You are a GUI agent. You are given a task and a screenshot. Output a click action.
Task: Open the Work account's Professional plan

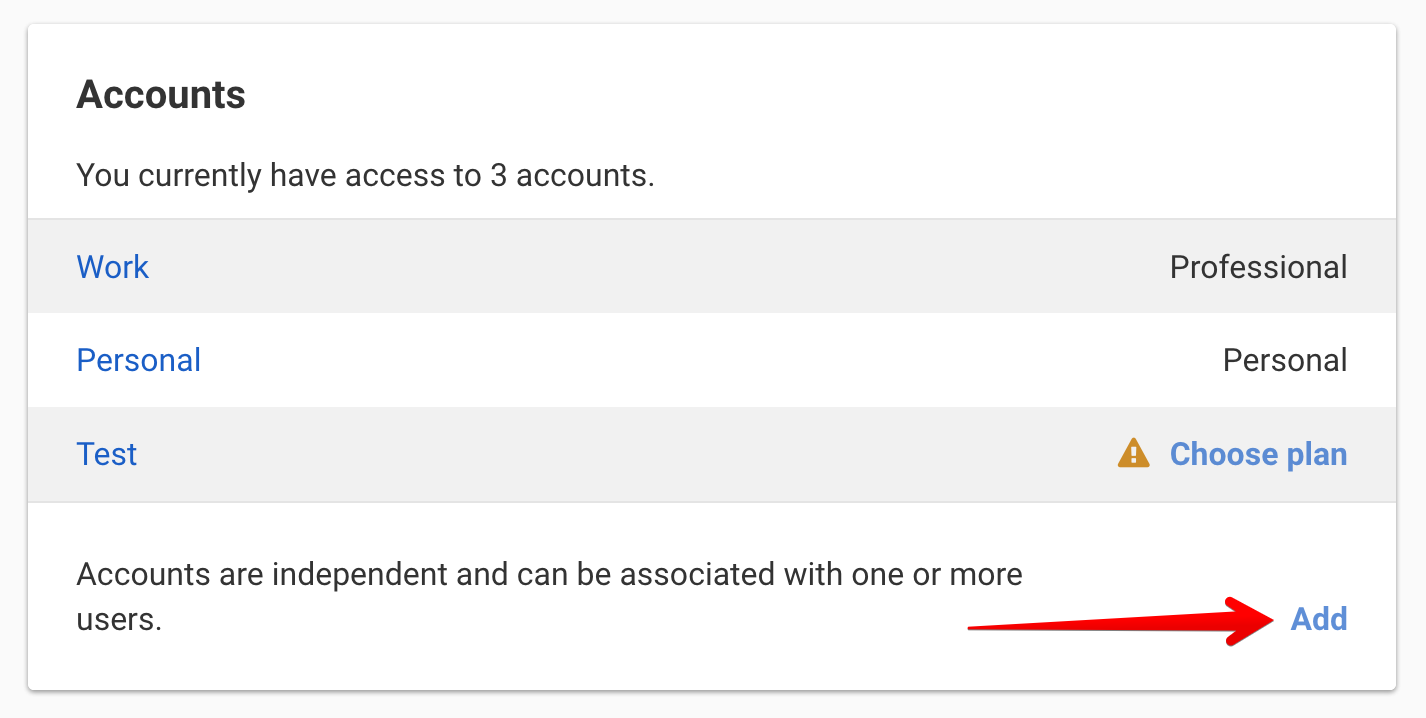point(1258,266)
